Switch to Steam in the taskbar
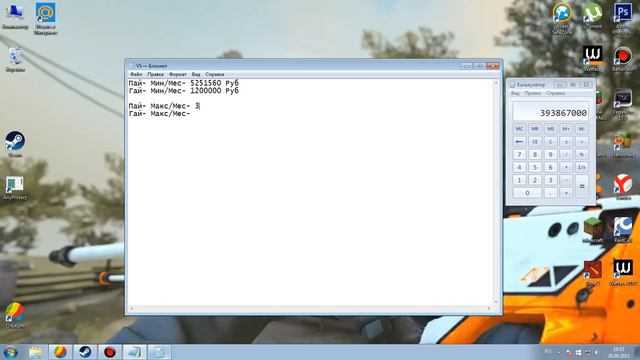The height and width of the screenshot is (360, 640). [x=85, y=352]
